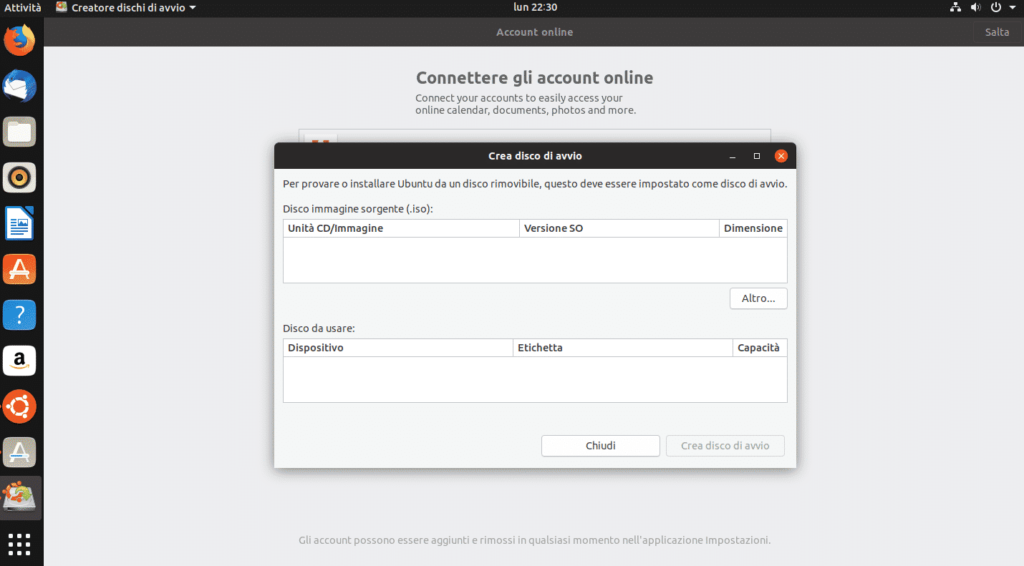Launch LibreOffice Writer from the dock
The height and width of the screenshot is (566, 1024).
(x=20, y=223)
